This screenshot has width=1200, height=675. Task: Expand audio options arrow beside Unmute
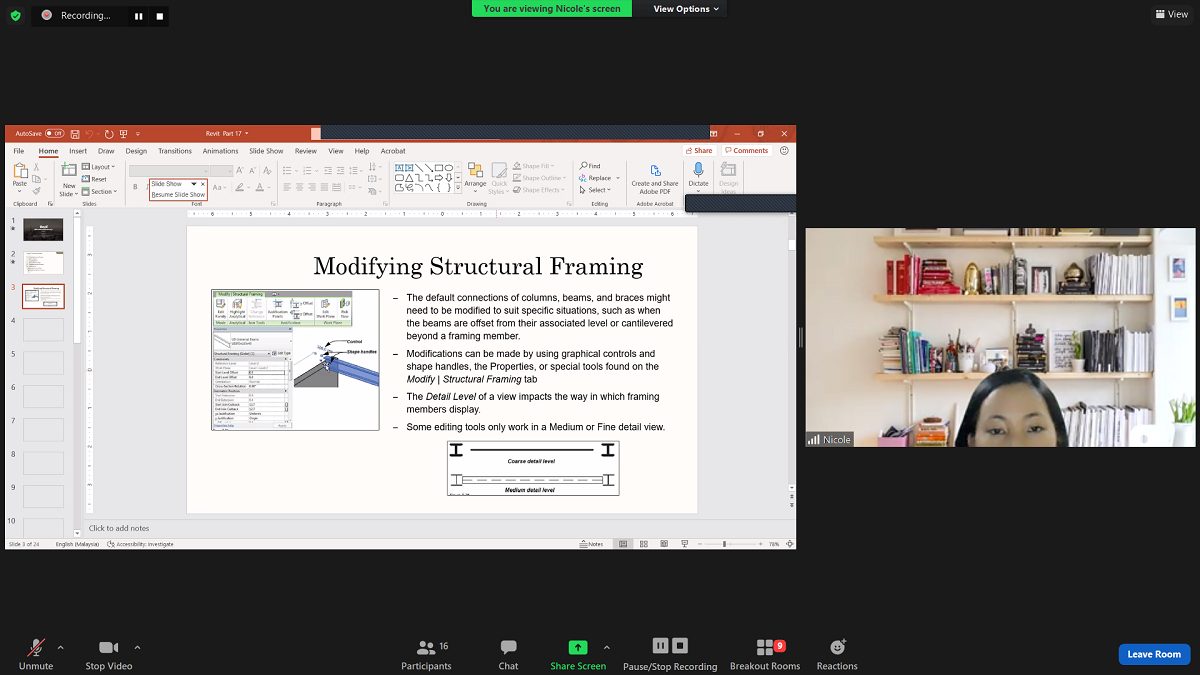click(60, 647)
